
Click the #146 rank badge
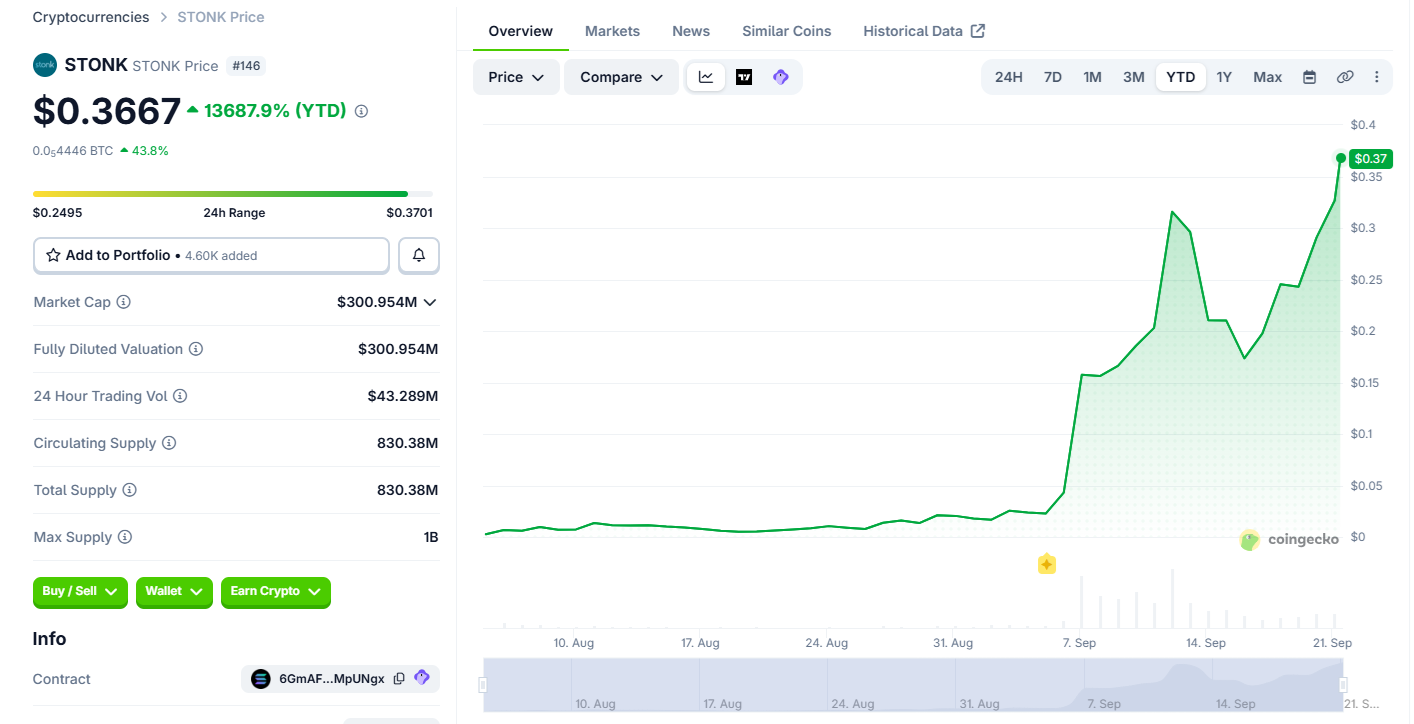(x=246, y=66)
